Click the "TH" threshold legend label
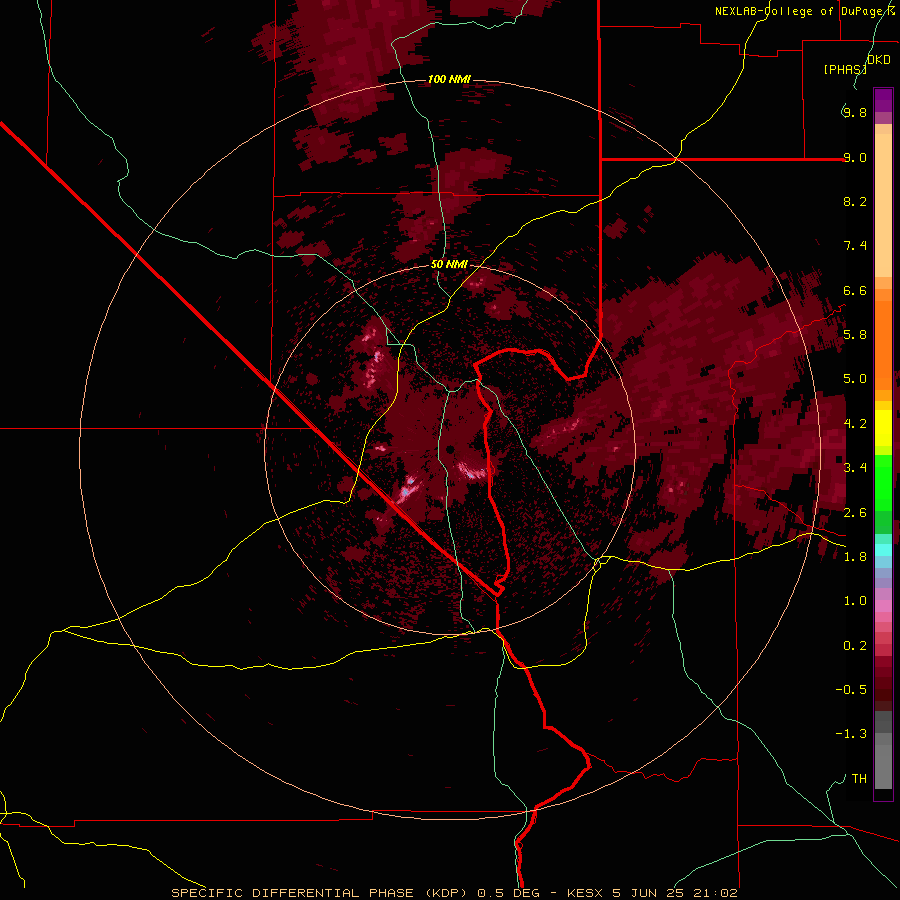 859,778
